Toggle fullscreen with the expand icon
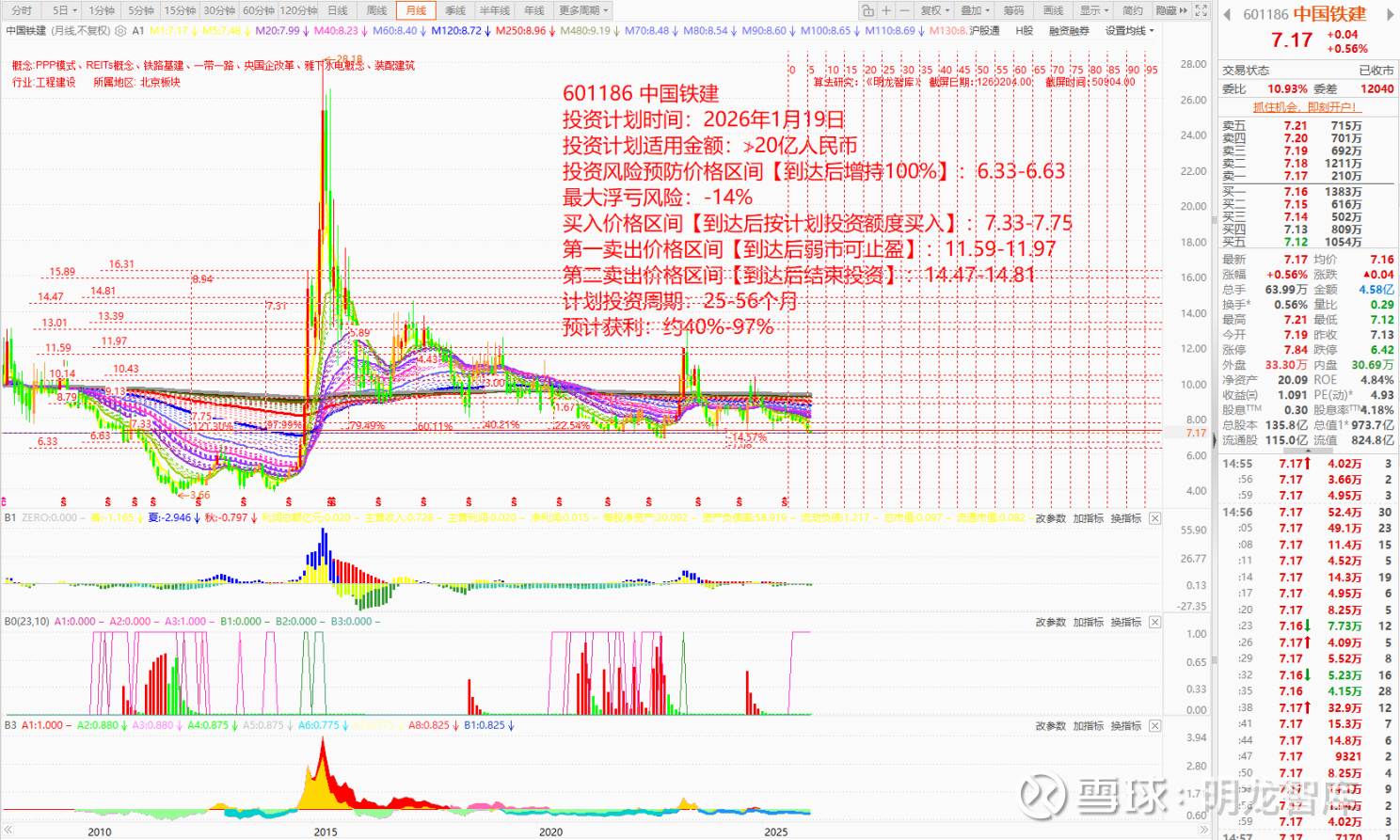This screenshot has width=1400, height=840. tap(1201, 10)
